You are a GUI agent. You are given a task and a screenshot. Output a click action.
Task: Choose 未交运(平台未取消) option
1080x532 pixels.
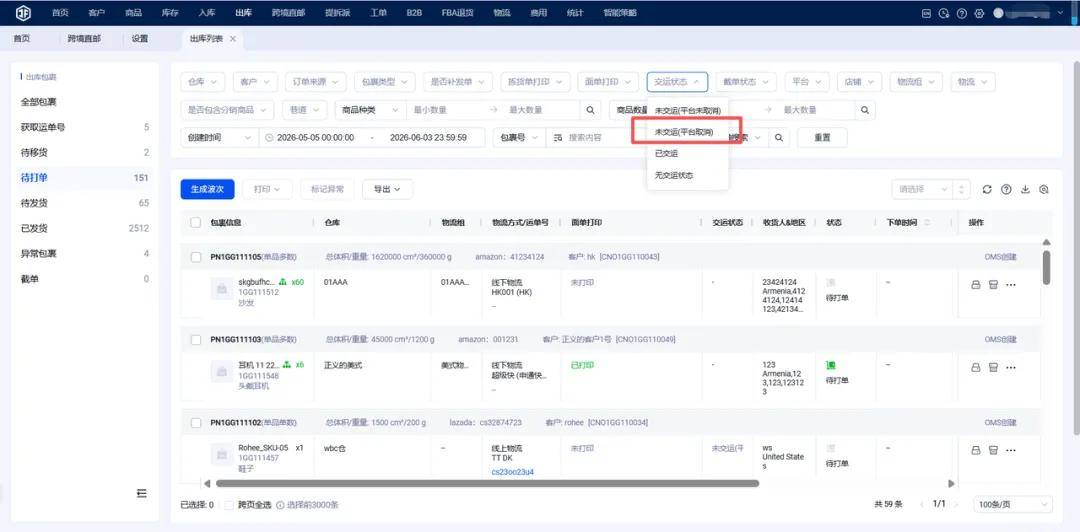click(687, 110)
